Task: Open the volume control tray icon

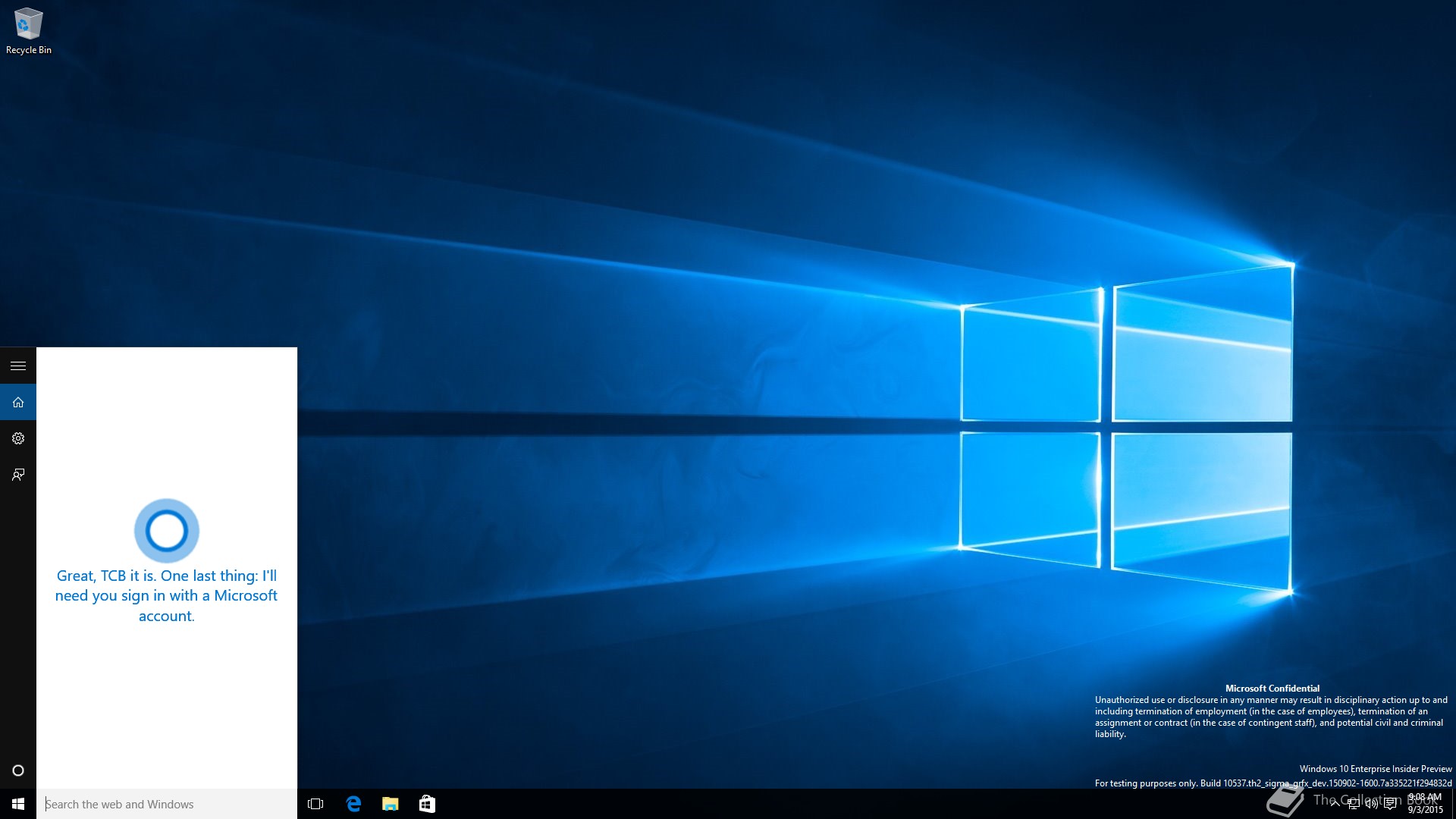Action: (1371, 804)
